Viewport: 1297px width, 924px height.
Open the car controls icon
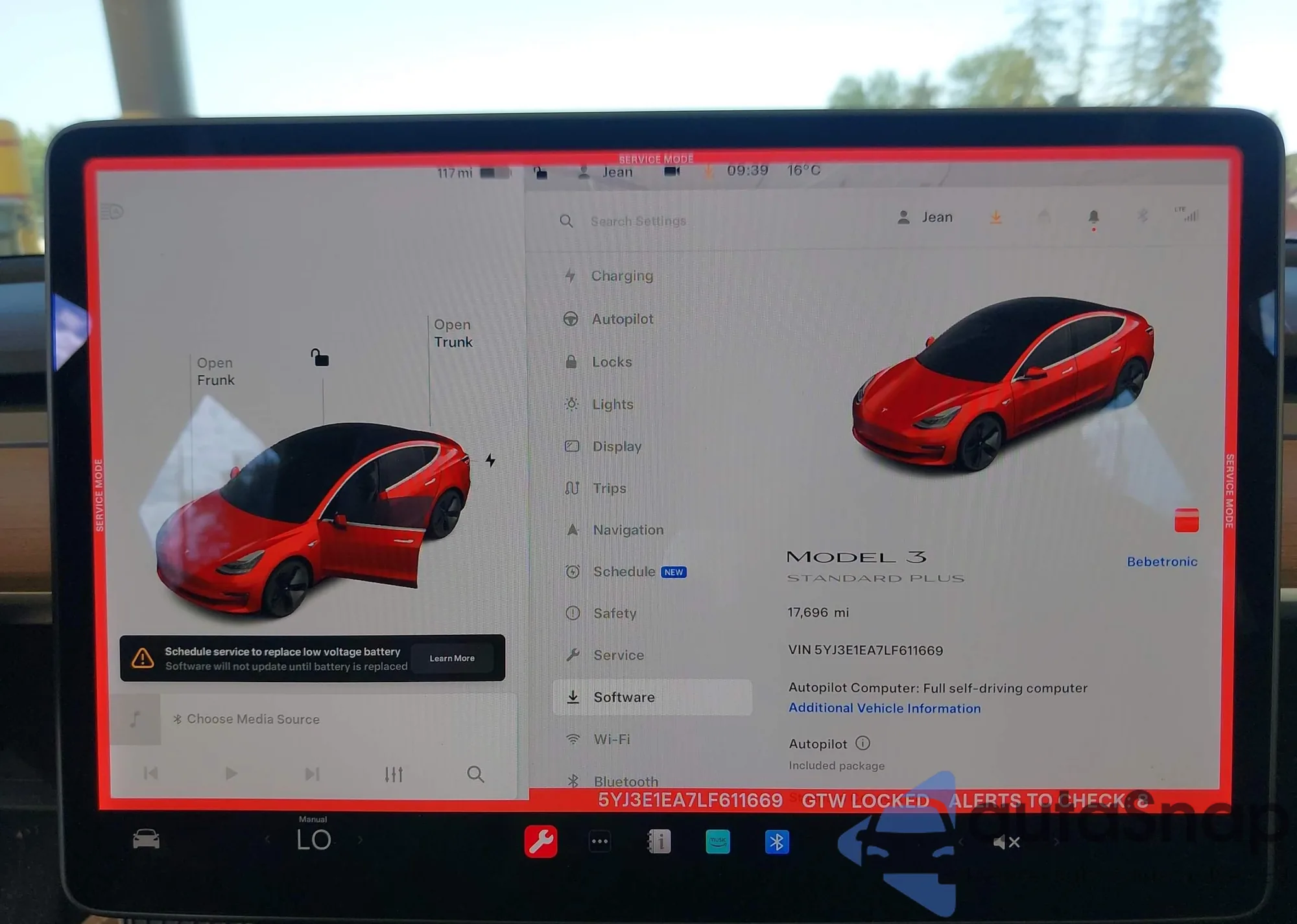click(146, 839)
